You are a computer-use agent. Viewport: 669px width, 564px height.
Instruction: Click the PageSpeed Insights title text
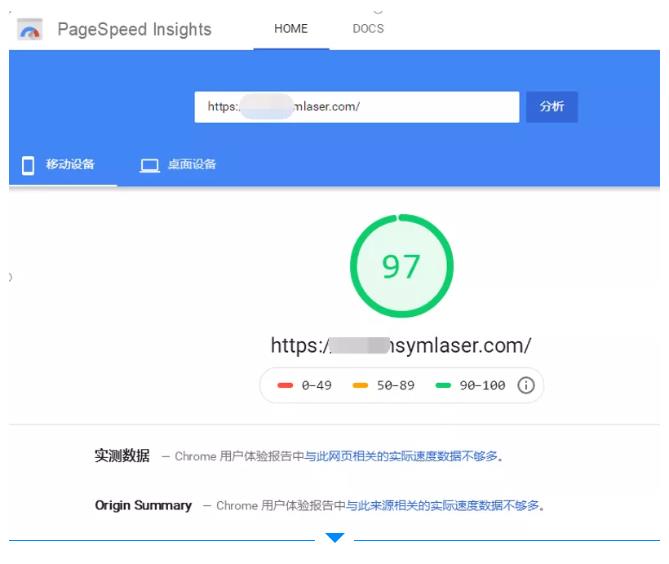134,29
